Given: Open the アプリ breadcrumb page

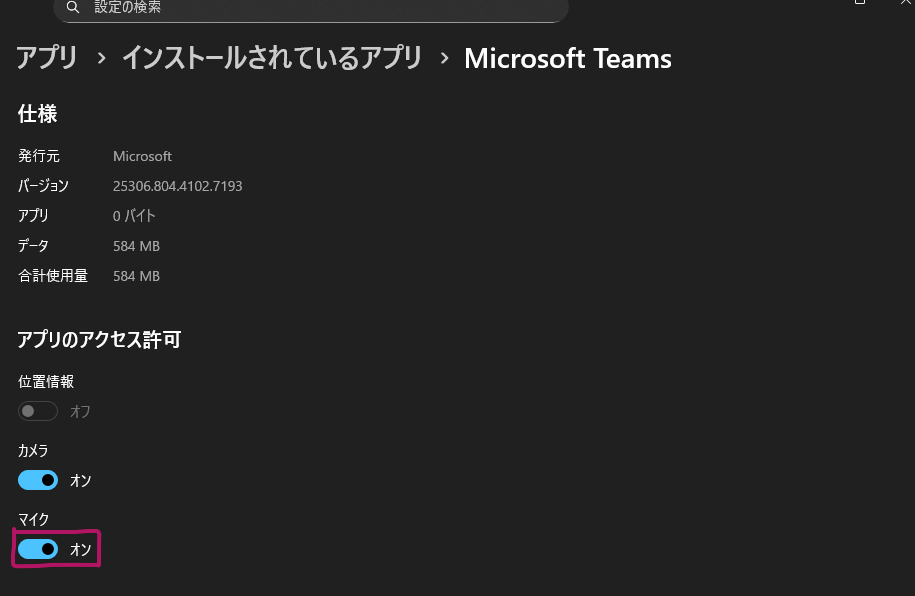Looking at the screenshot, I should [x=46, y=58].
